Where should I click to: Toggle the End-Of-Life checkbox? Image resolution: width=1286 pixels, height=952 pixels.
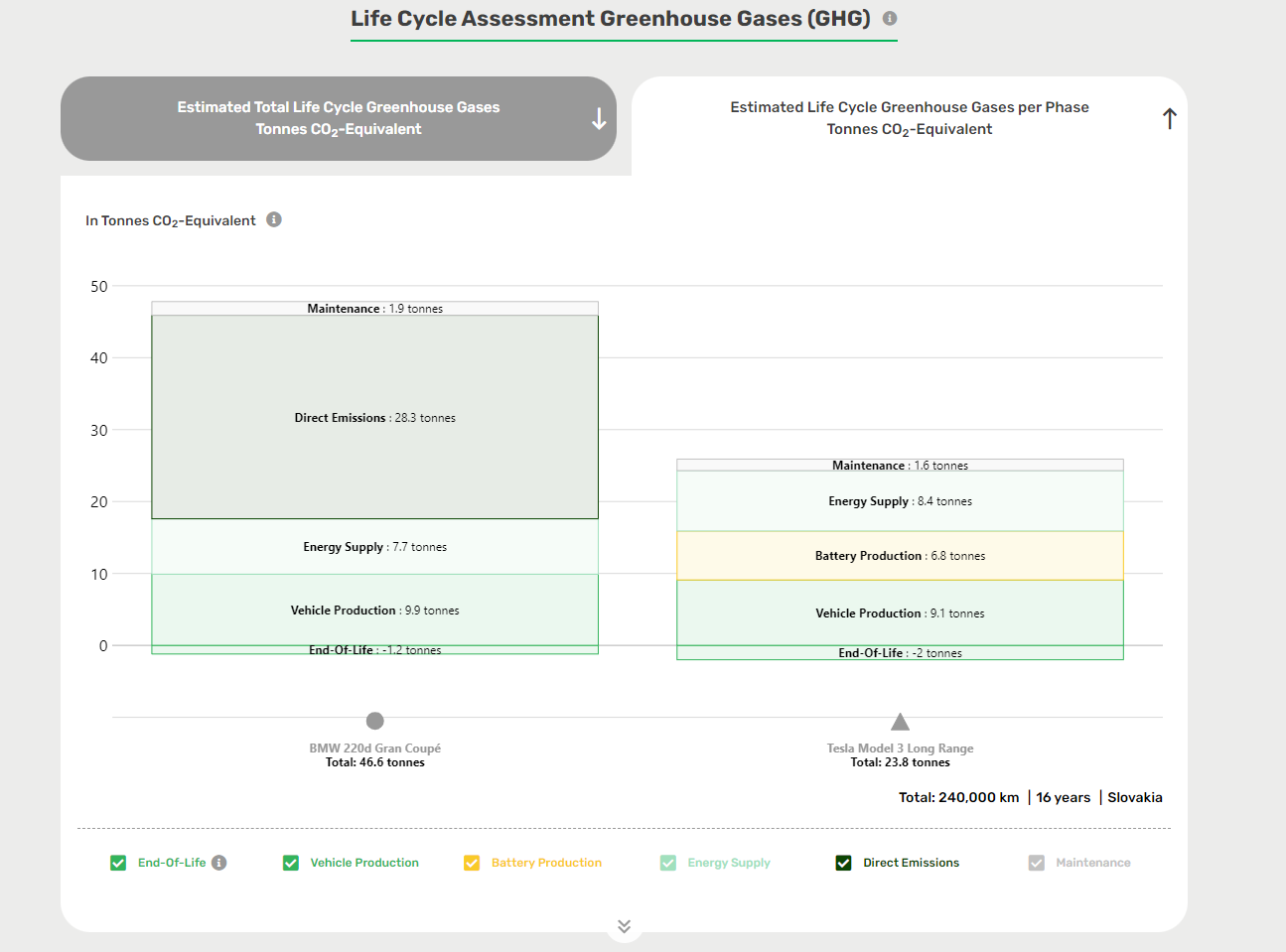pyautogui.click(x=118, y=863)
